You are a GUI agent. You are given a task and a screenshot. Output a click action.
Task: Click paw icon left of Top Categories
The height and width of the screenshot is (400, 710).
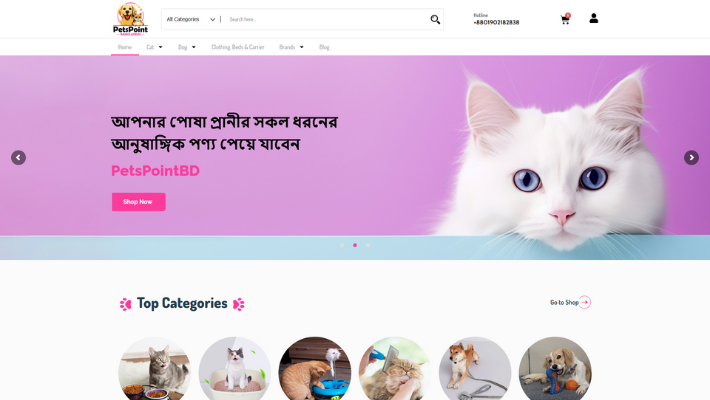point(125,304)
